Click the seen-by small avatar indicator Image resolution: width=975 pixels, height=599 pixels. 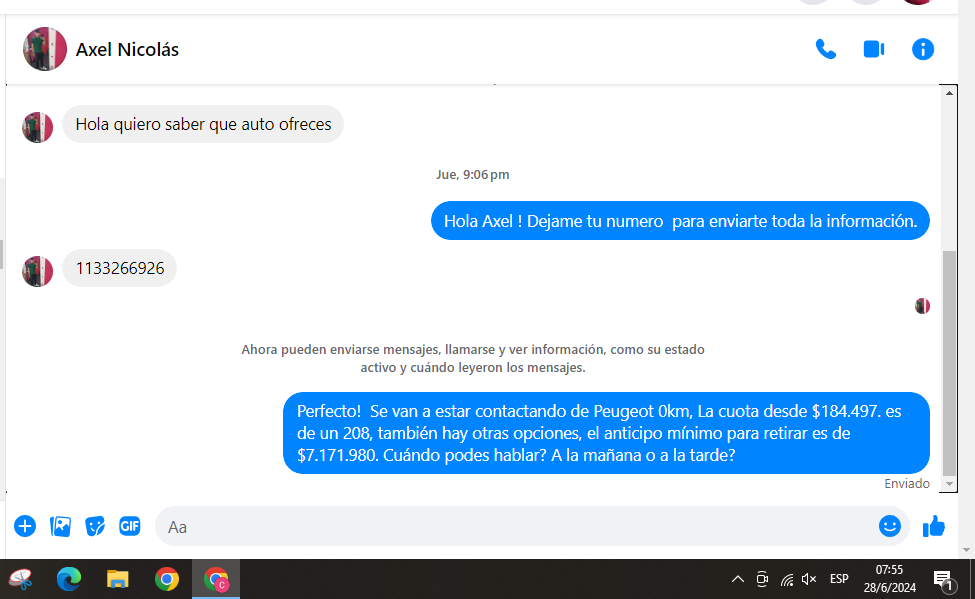coord(922,306)
